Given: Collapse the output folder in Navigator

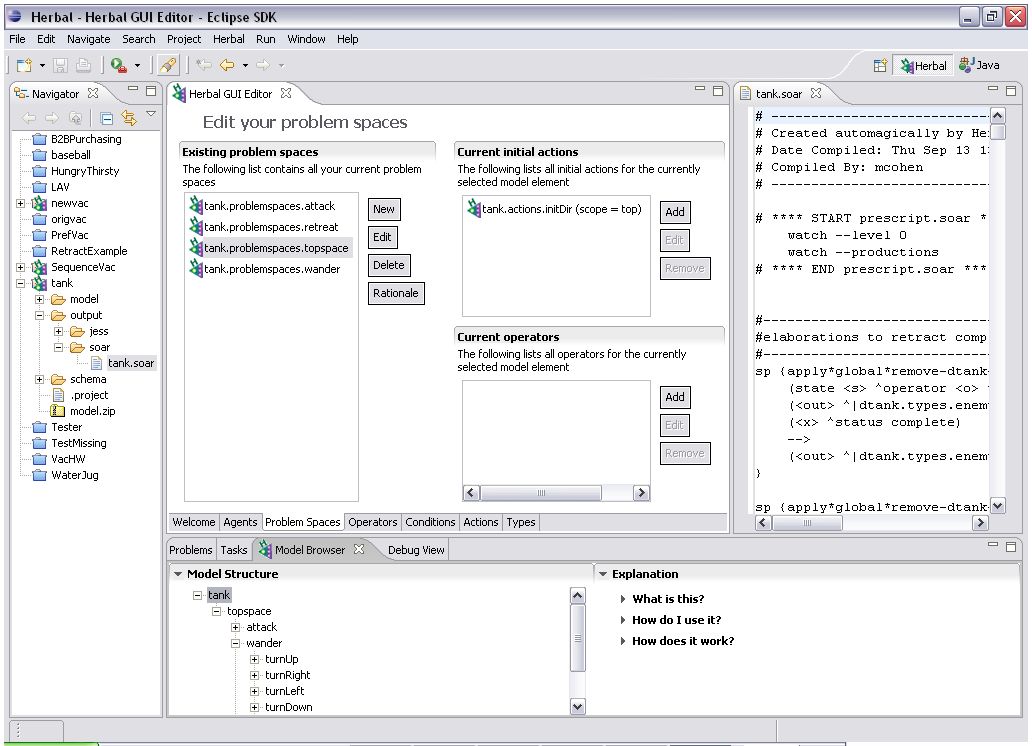Looking at the screenshot, I should click(x=39, y=315).
